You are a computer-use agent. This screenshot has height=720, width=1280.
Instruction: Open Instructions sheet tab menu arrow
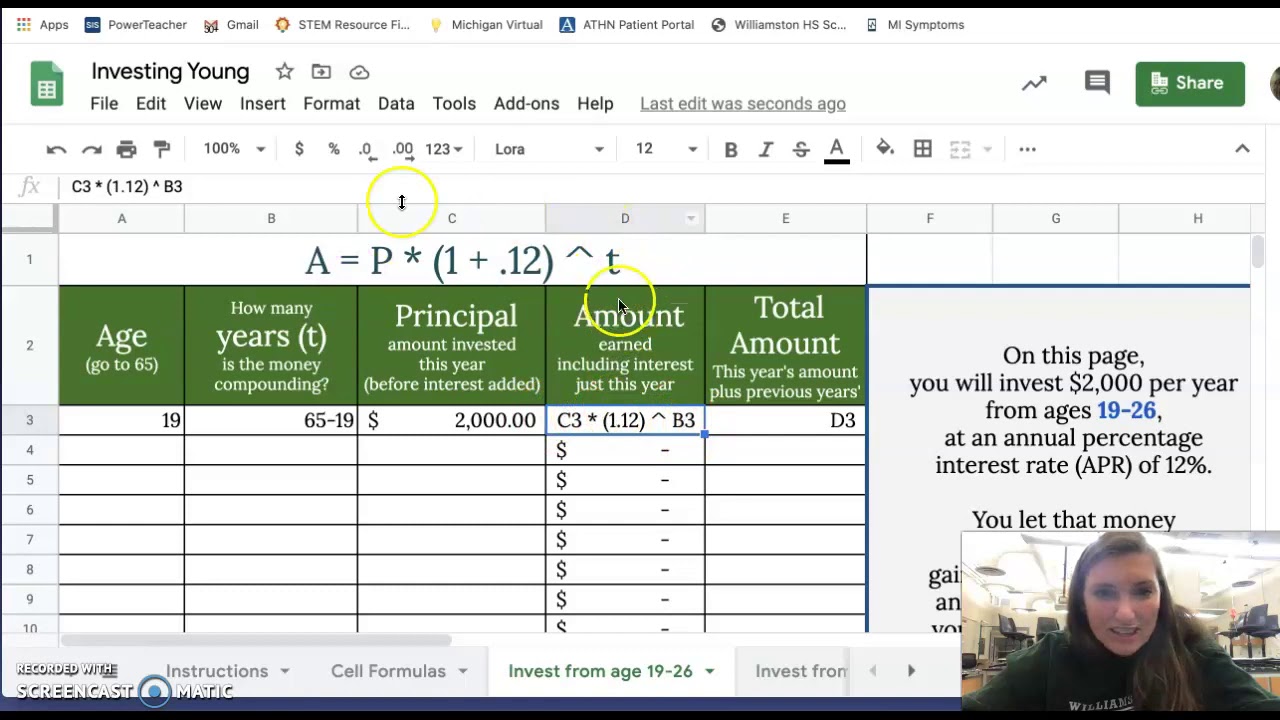pyautogui.click(x=285, y=671)
